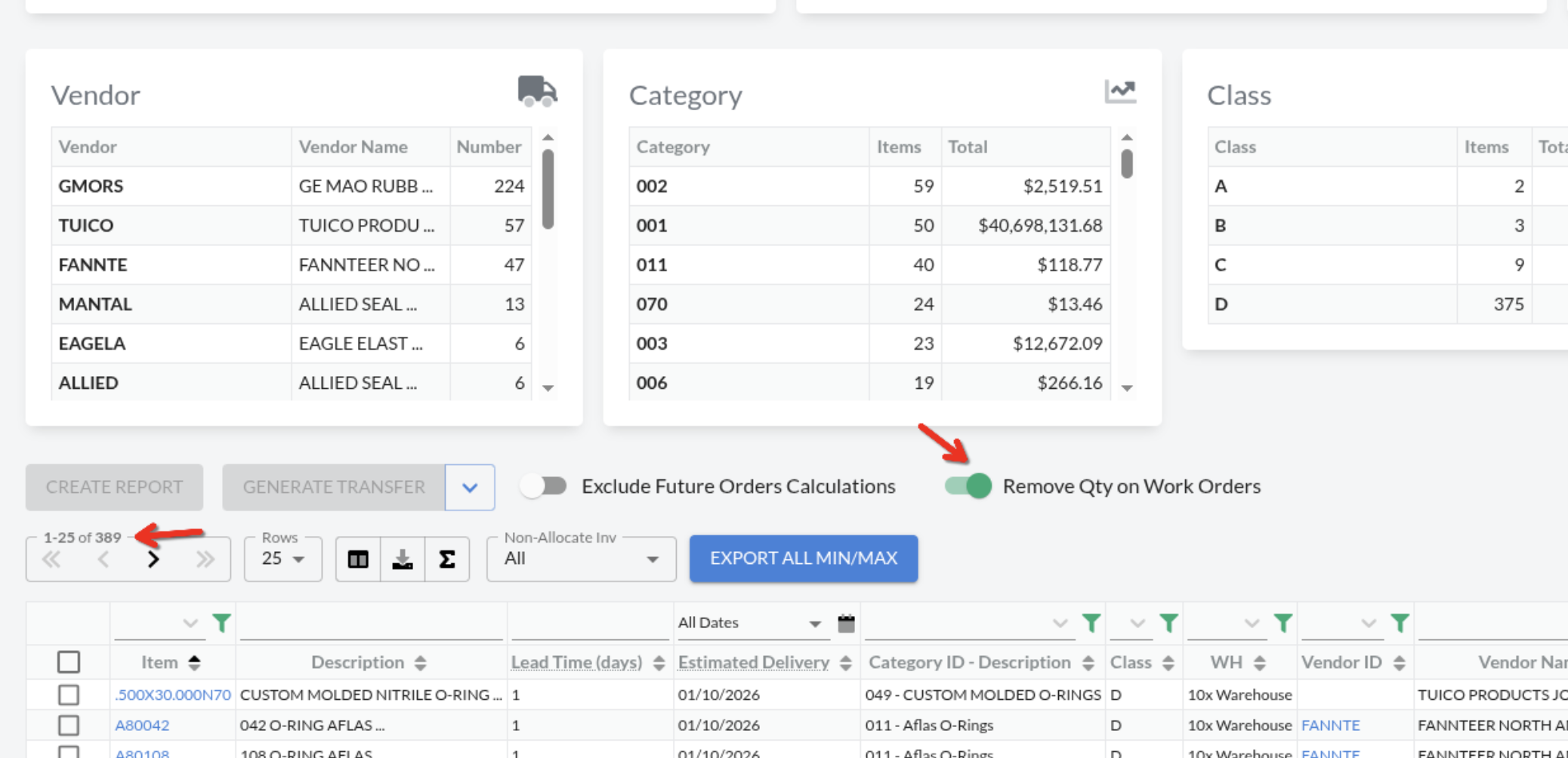Click the Description filter input field
This screenshot has width=1568, height=758.
pyautogui.click(x=371, y=624)
